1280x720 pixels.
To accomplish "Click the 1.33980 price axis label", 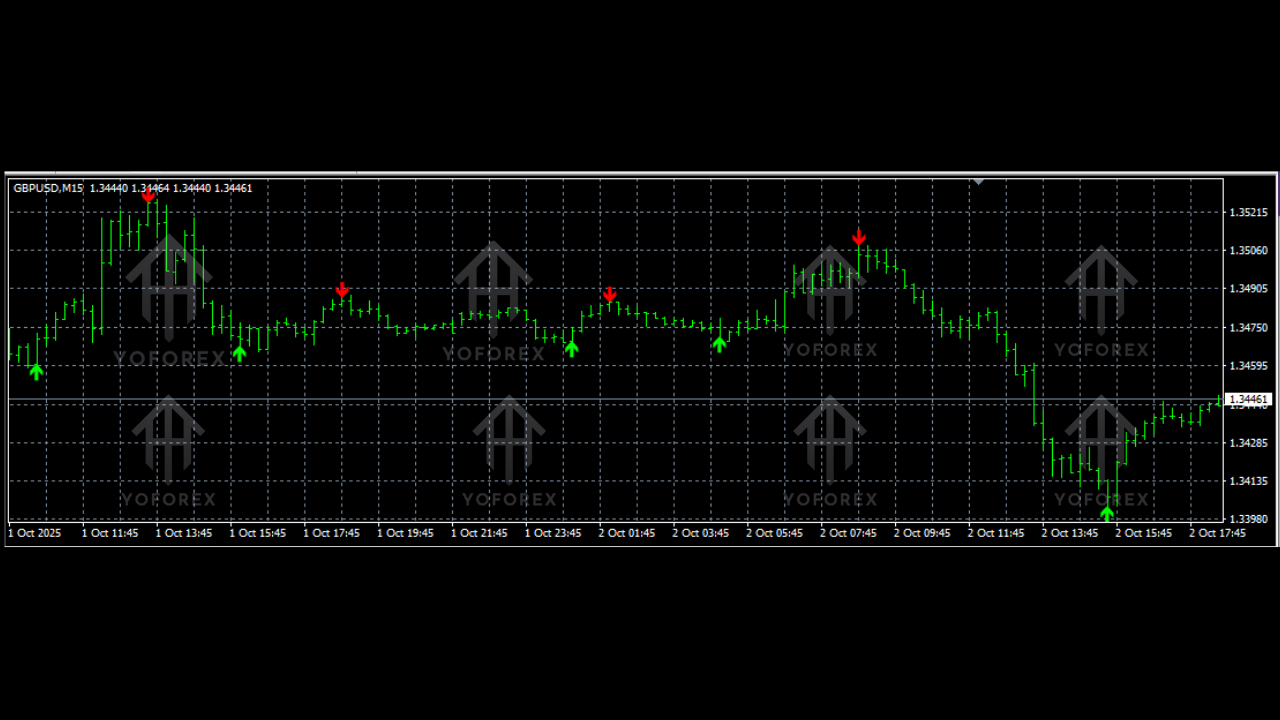I will coord(1249,519).
